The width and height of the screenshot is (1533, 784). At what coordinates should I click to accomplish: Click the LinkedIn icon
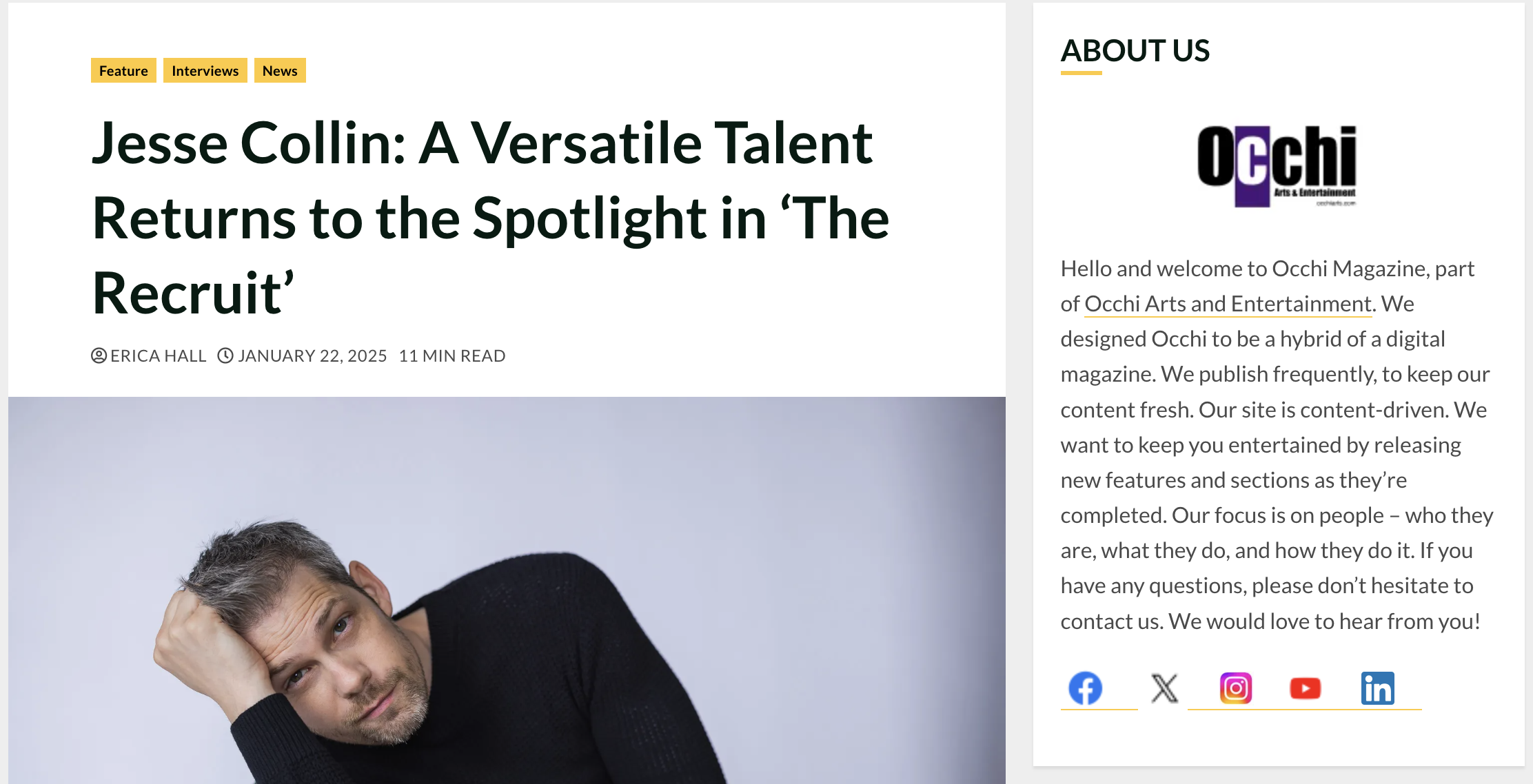tap(1377, 688)
